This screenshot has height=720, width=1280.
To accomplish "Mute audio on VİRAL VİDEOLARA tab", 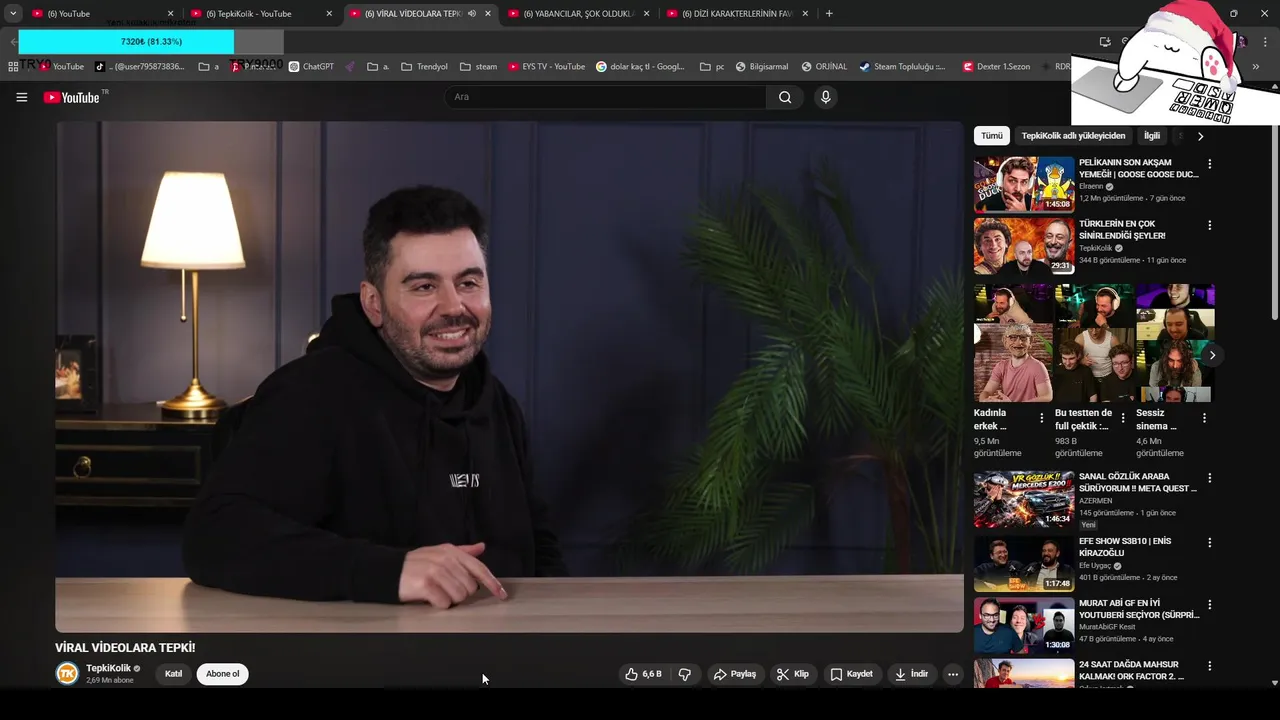I will coord(472,14).
